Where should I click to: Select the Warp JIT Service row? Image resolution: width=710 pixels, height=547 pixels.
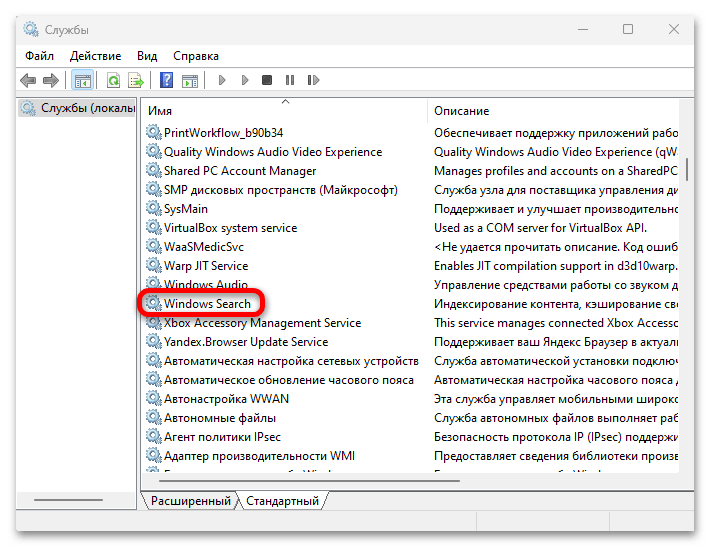[x=206, y=266]
